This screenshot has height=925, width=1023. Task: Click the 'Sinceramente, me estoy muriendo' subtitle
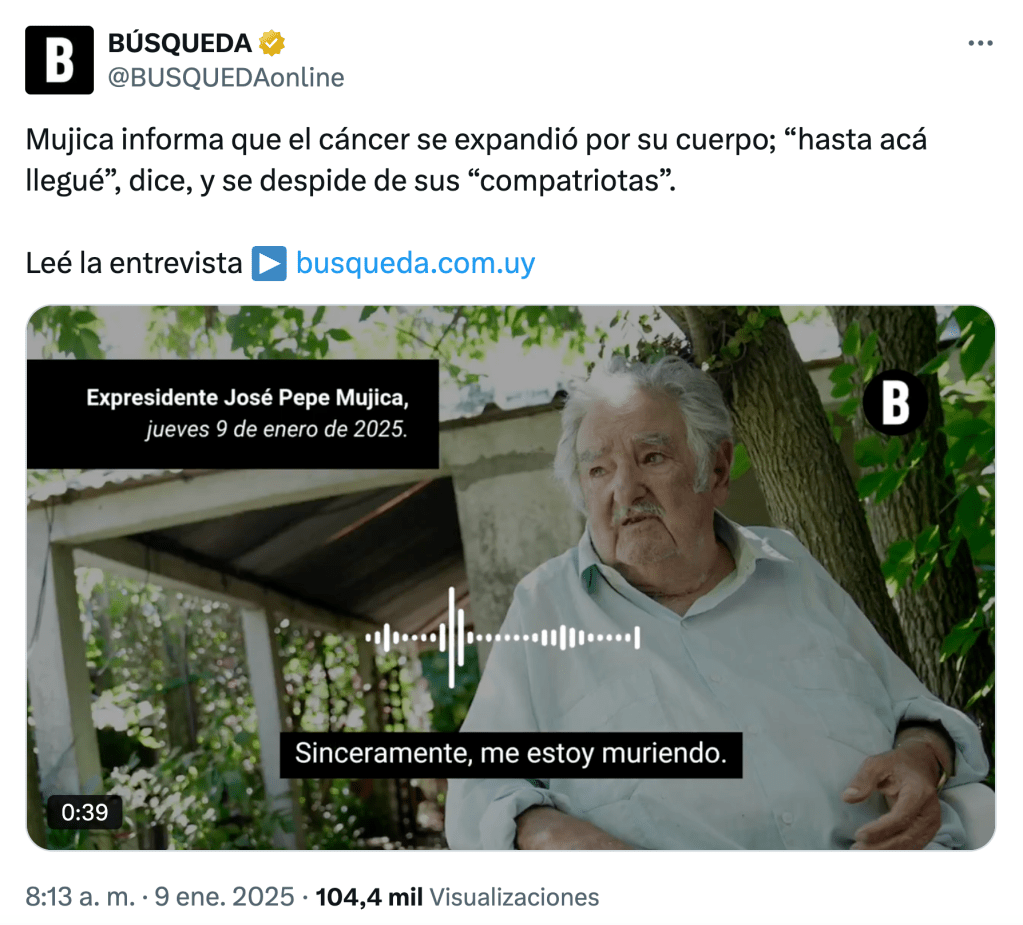click(511, 754)
